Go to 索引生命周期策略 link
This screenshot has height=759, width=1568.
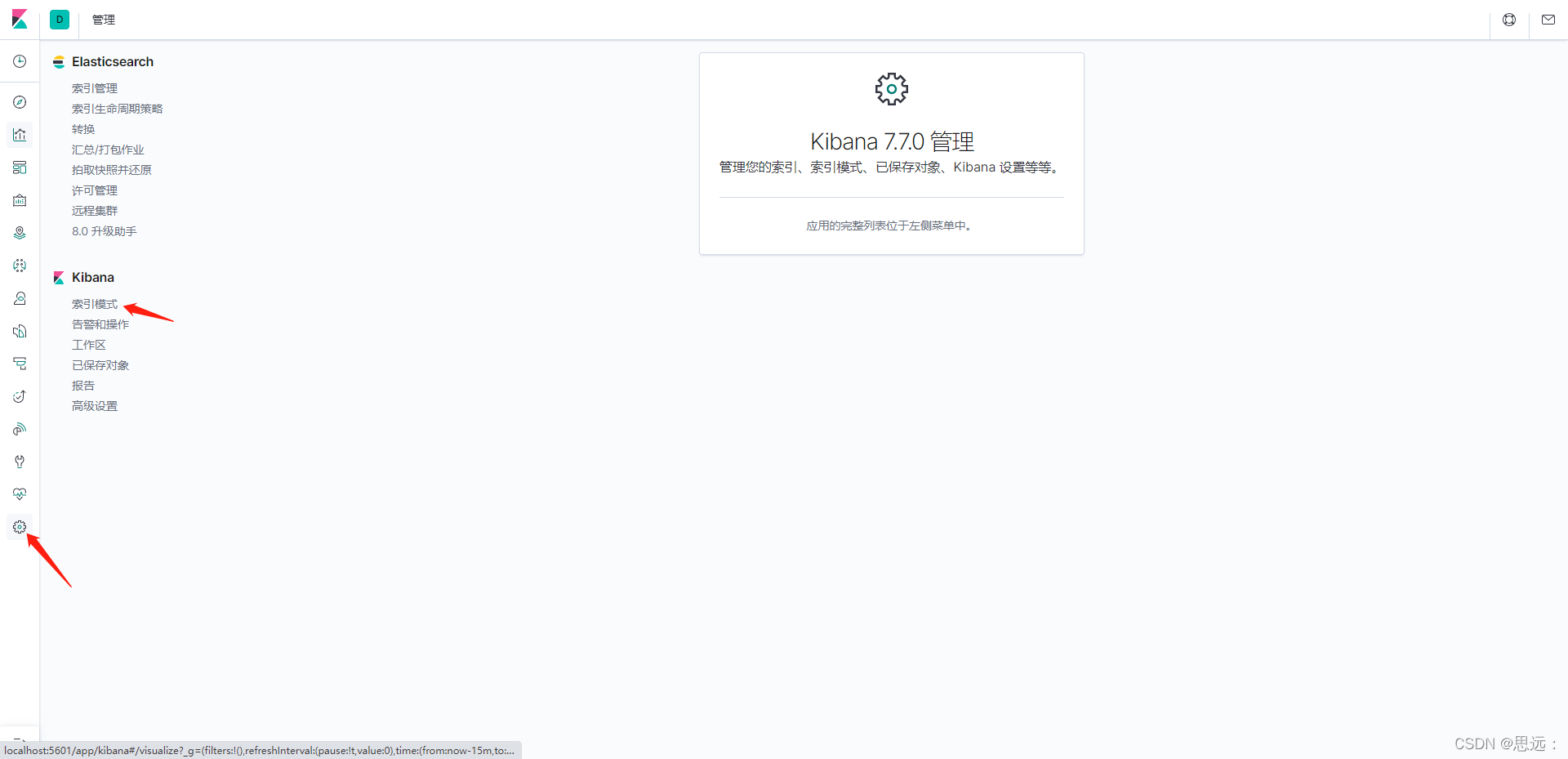point(117,109)
